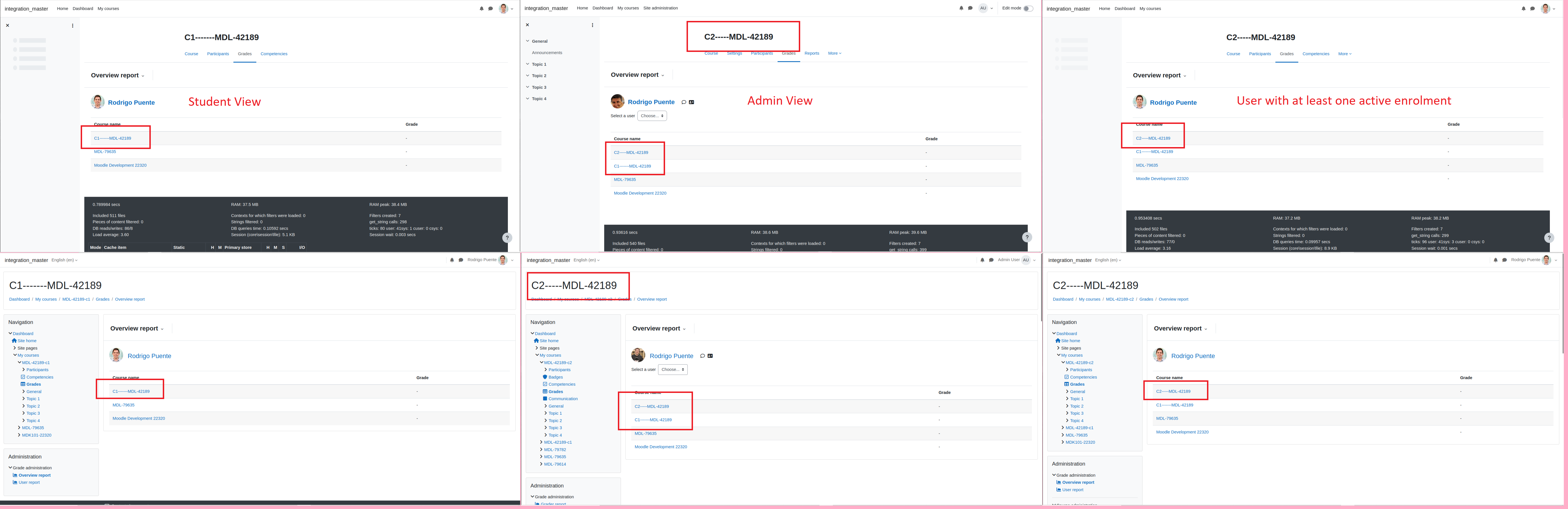Image resolution: width=1568 pixels, height=509 pixels.
Task: Open My courses in Student View top menu
Action: (108, 9)
